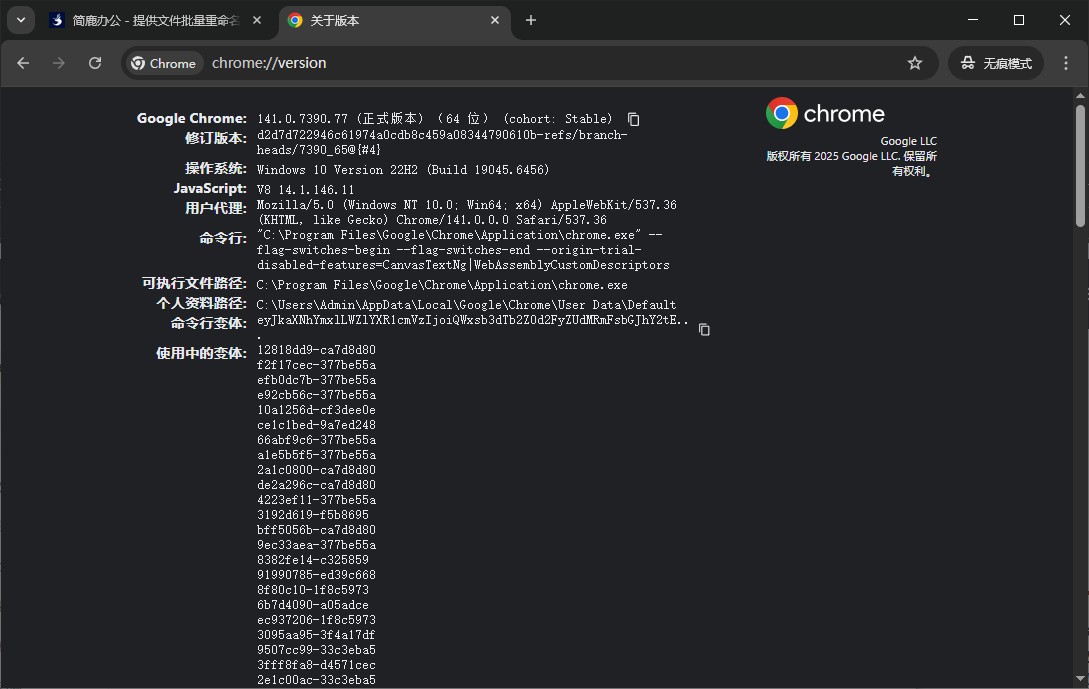Click the Chrome chip in the address bar
This screenshot has width=1089, height=689.
point(163,62)
